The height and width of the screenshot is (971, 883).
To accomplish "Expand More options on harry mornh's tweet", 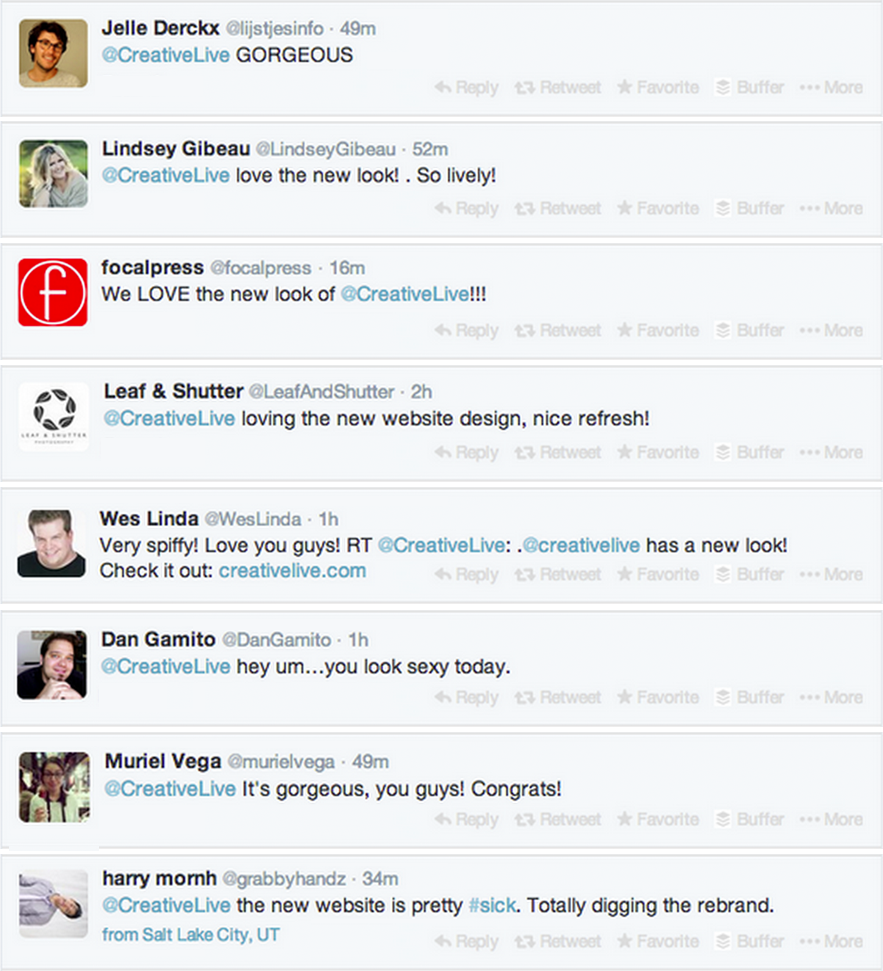I will (831, 941).
